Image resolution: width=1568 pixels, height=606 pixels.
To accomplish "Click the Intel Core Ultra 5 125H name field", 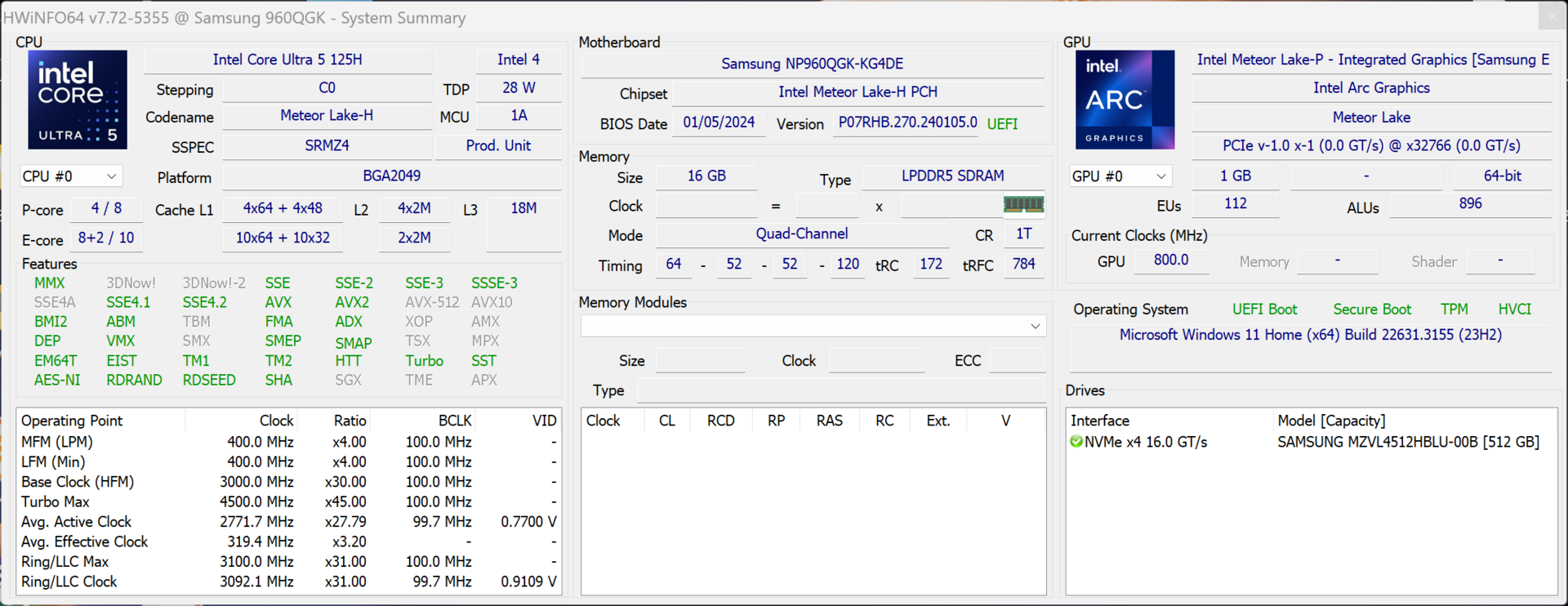I will point(287,60).
